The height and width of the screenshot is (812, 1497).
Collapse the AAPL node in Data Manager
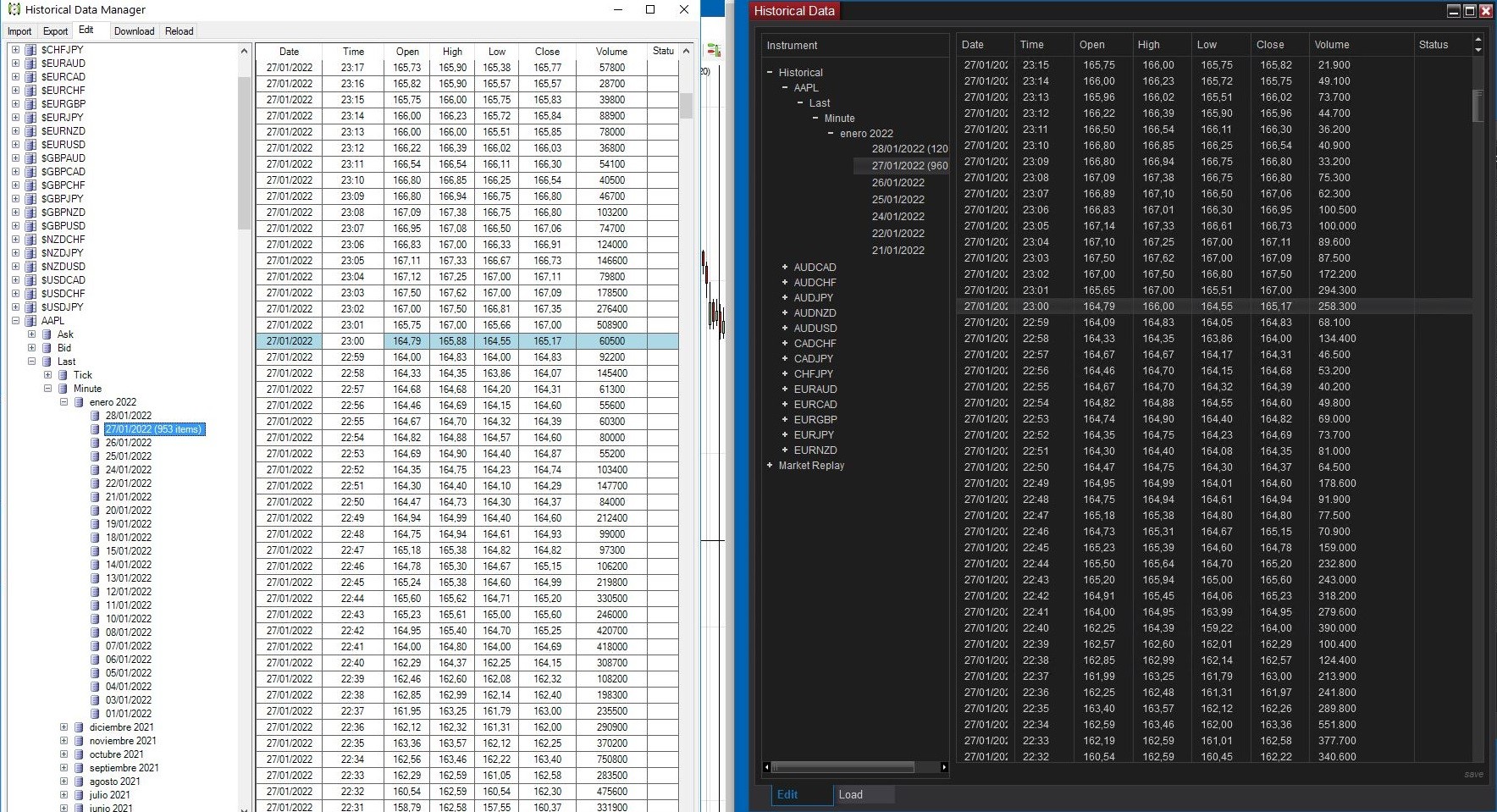coord(15,321)
